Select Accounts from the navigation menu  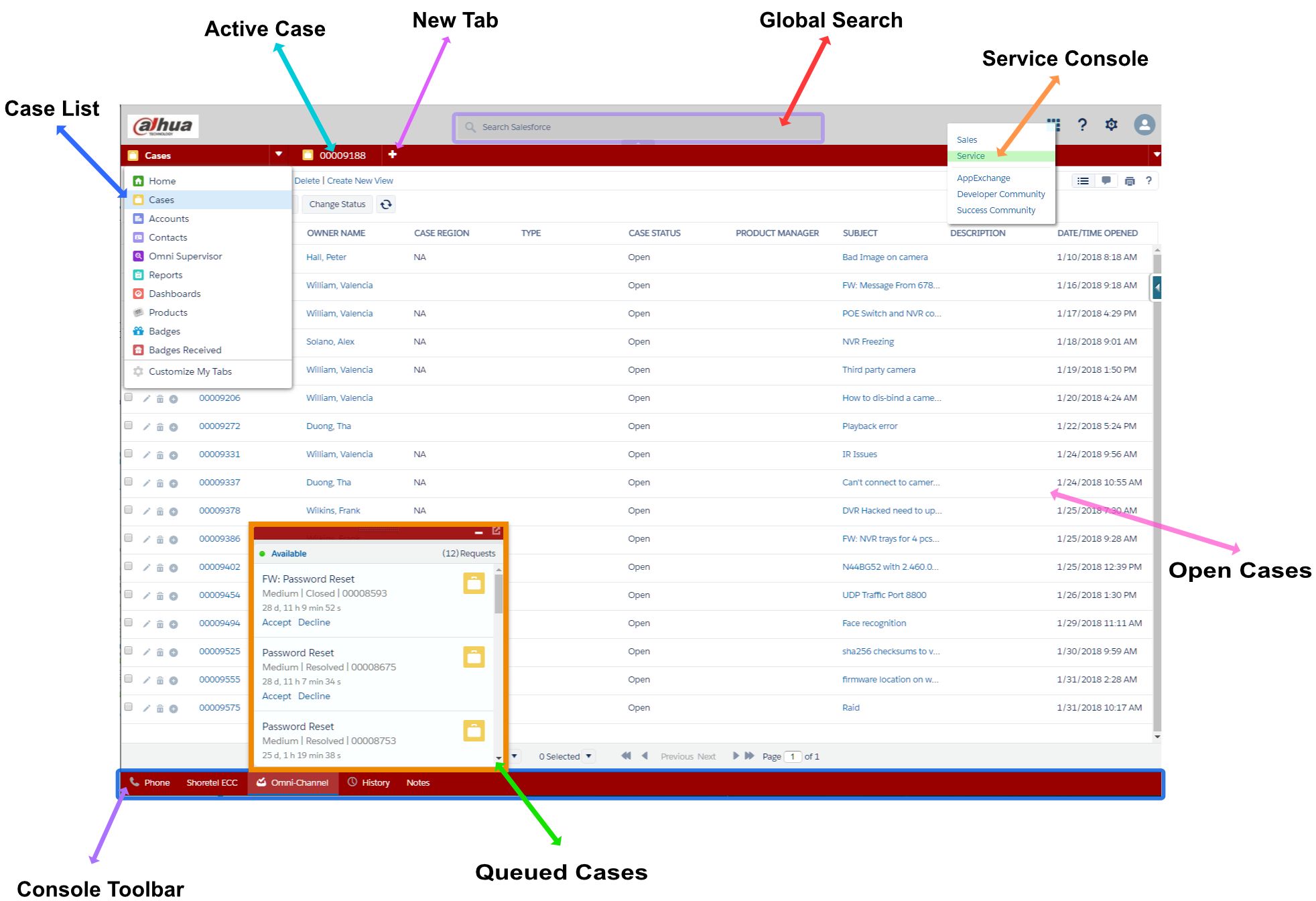pyautogui.click(x=169, y=219)
